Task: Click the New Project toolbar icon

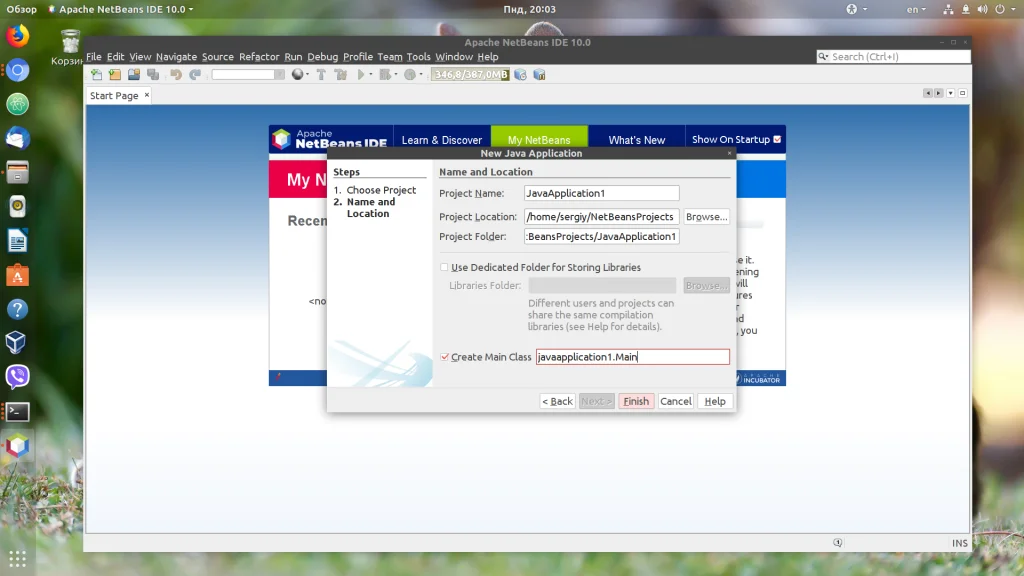Action: tap(115, 74)
